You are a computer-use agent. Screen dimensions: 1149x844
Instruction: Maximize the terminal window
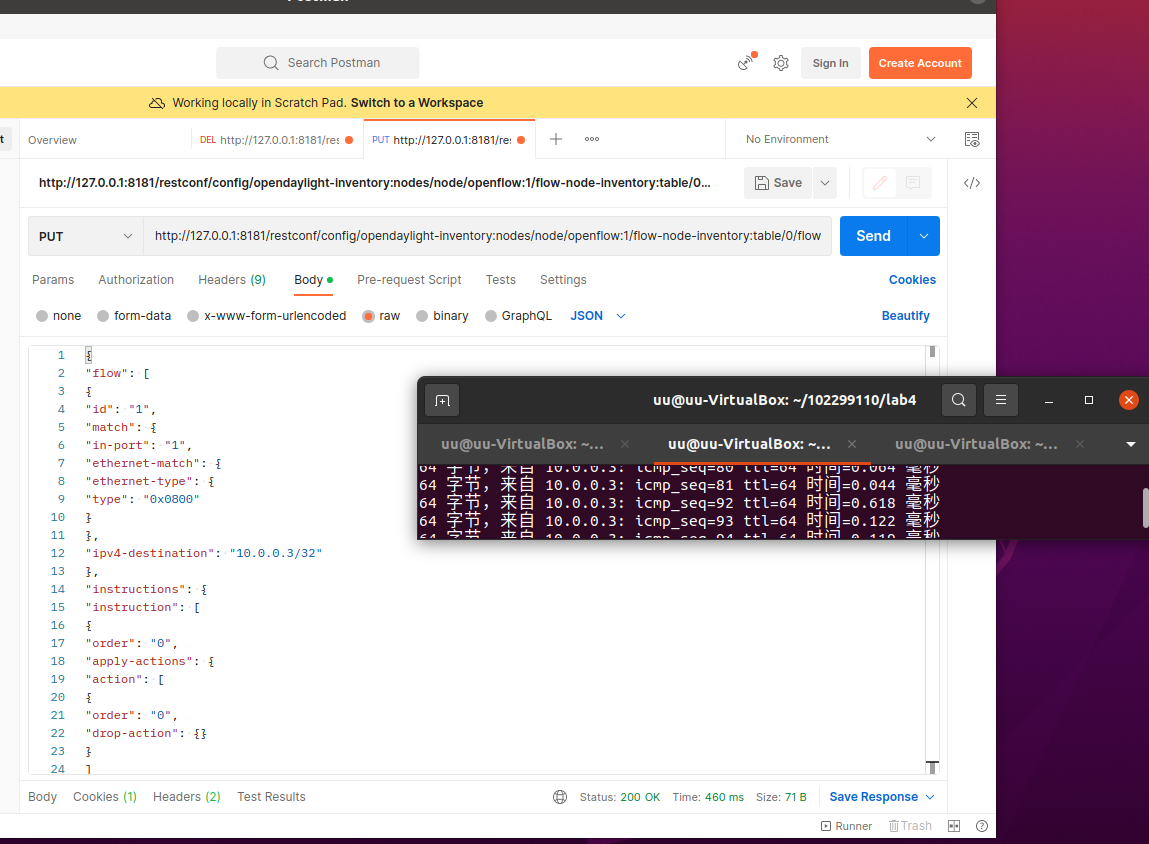pos(1089,400)
